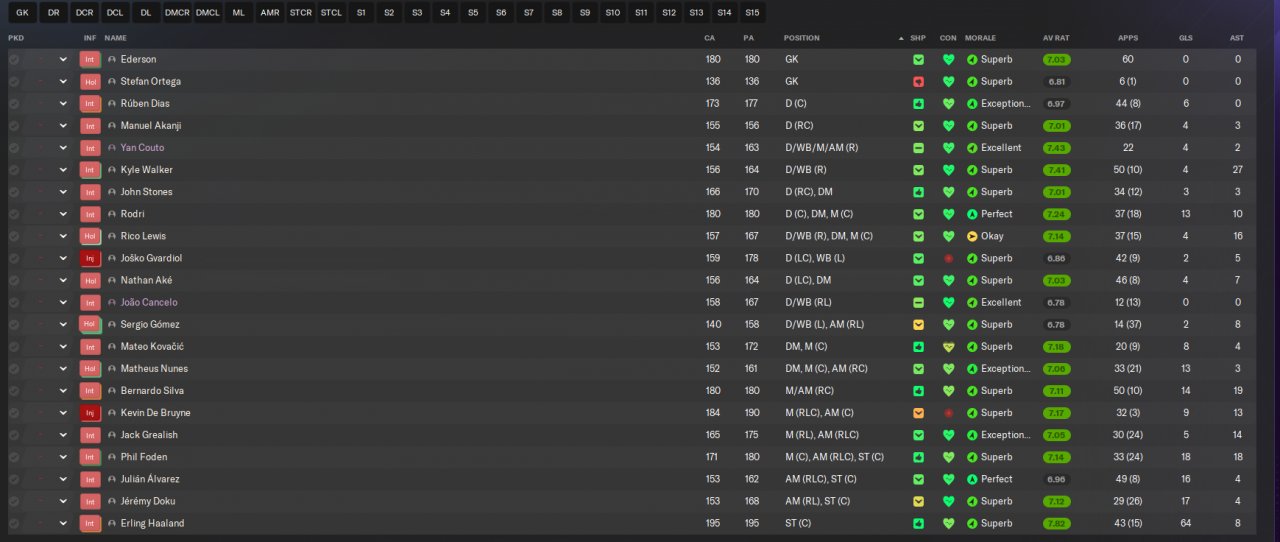Image resolution: width=1280 pixels, height=542 pixels.
Task: Toggle the picked checkmark for Rodri
Action: coord(14,214)
